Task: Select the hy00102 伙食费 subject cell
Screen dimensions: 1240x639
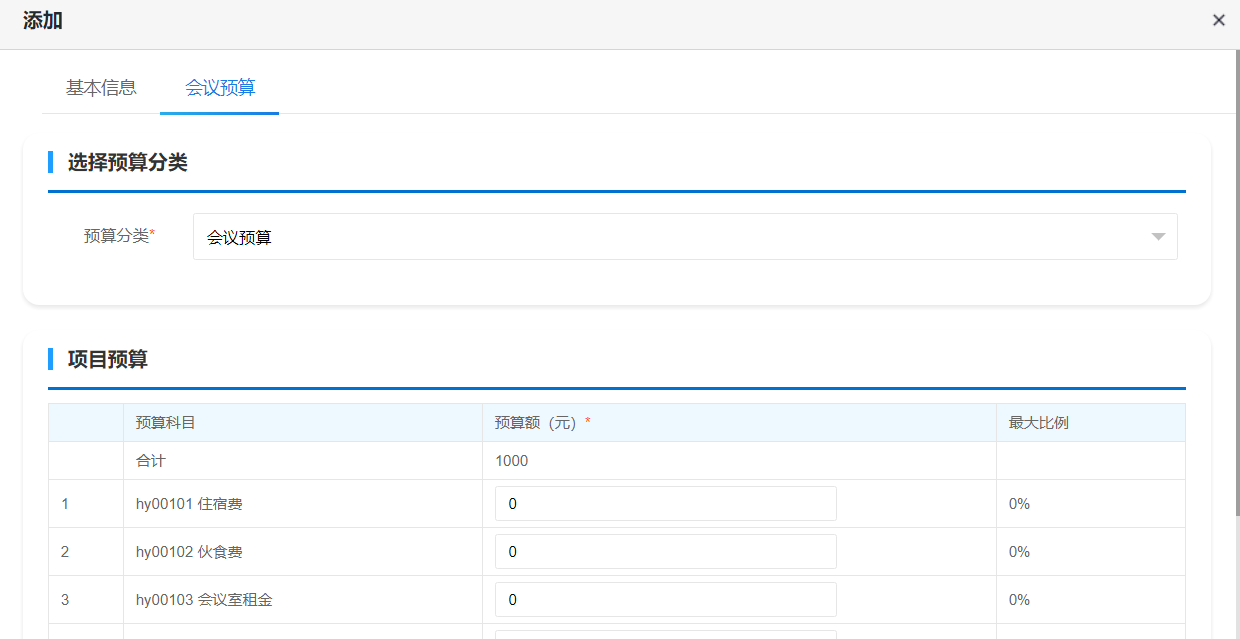Action: [x=189, y=552]
